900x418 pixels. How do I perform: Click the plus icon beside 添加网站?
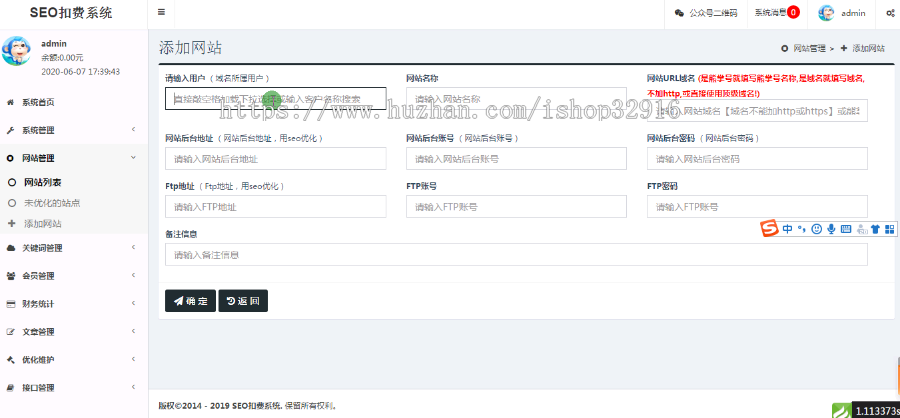(11, 224)
